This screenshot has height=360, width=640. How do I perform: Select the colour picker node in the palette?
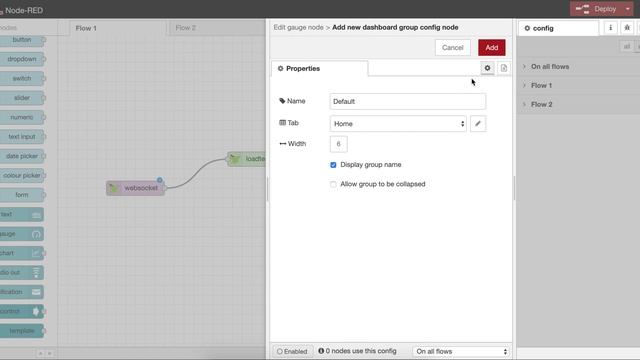(x=22, y=176)
